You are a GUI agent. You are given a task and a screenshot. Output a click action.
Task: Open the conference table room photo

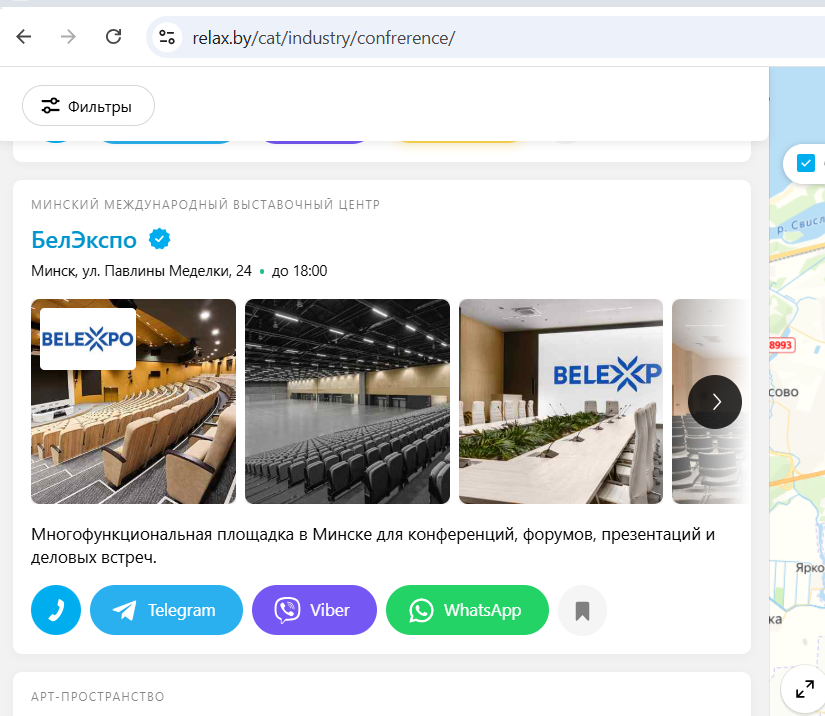click(x=561, y=401)
